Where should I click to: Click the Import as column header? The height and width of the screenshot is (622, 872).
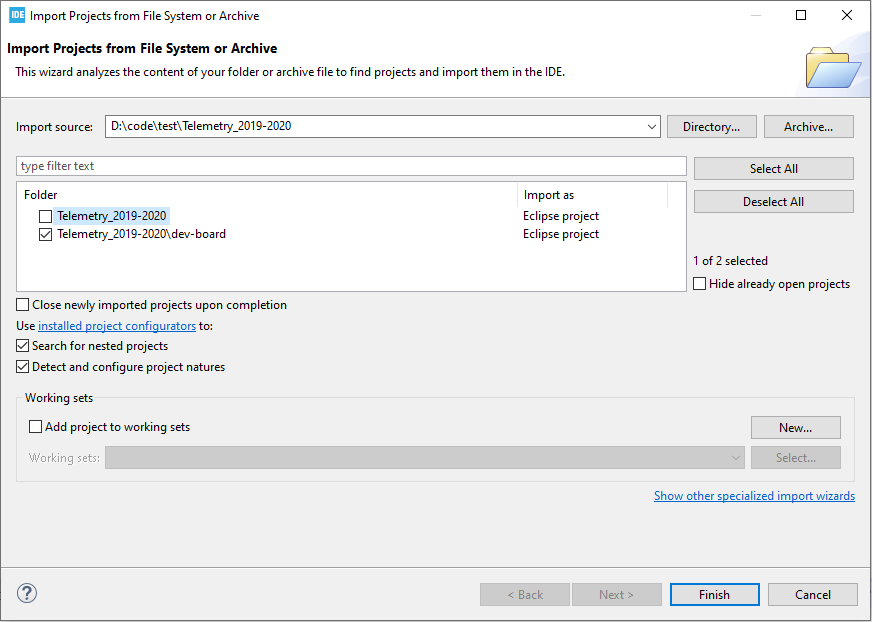click(x=593, y=195)
